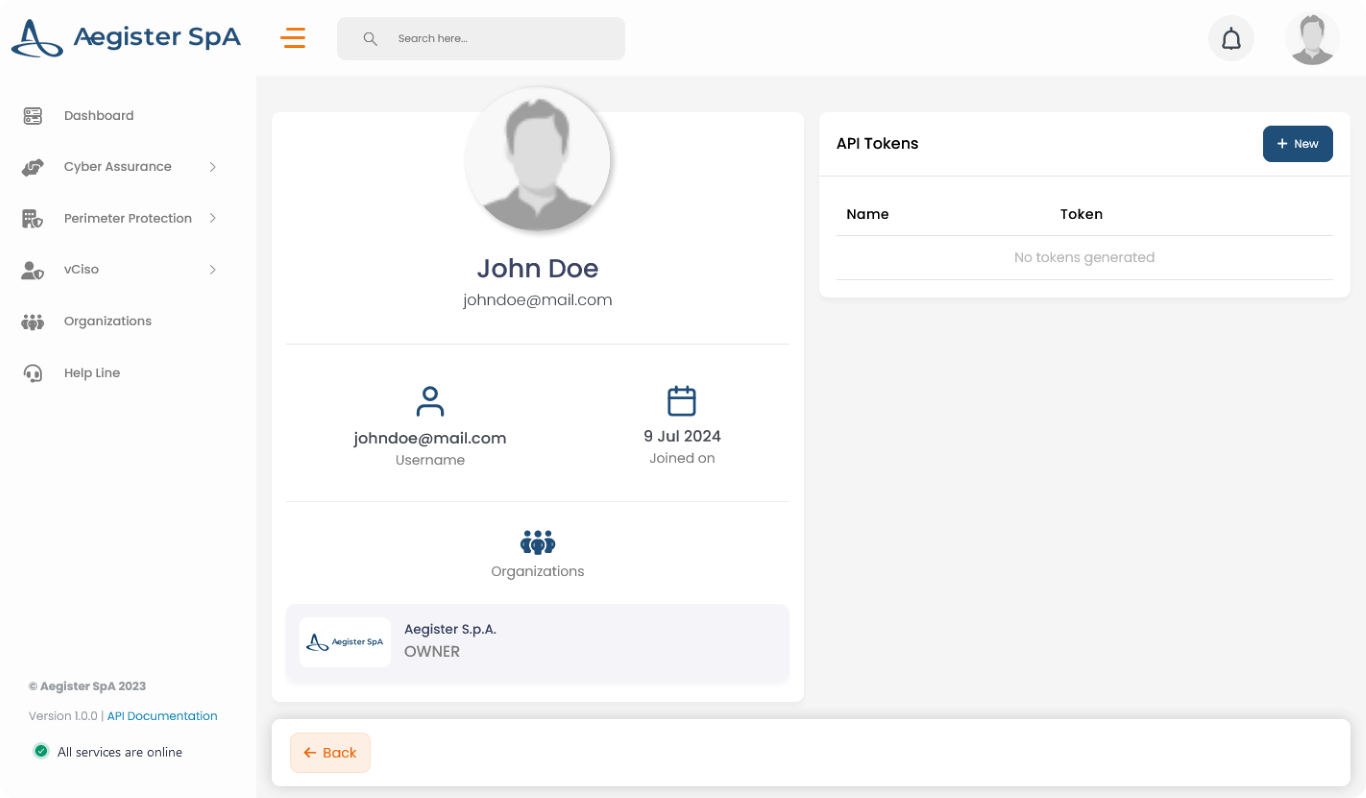Open the Dashboard menu item
Screen dimensions: 1366x798
pos(99,116)
